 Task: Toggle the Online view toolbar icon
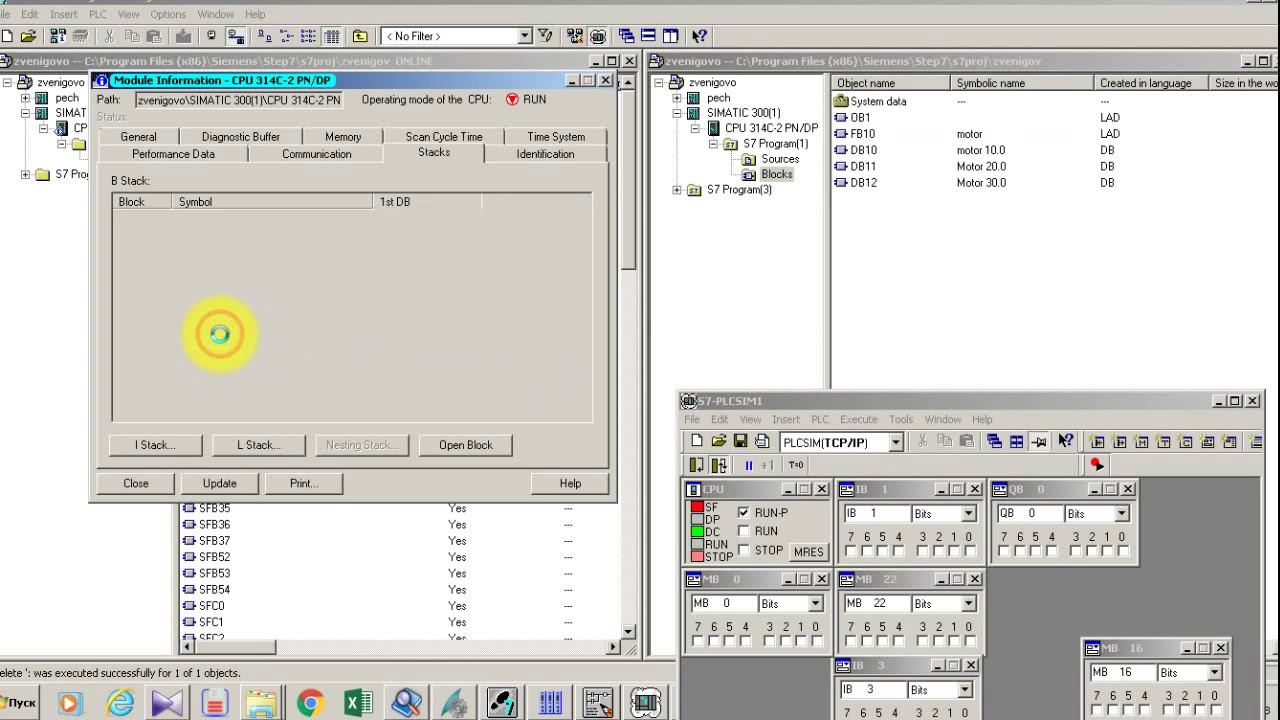point(236,36)
